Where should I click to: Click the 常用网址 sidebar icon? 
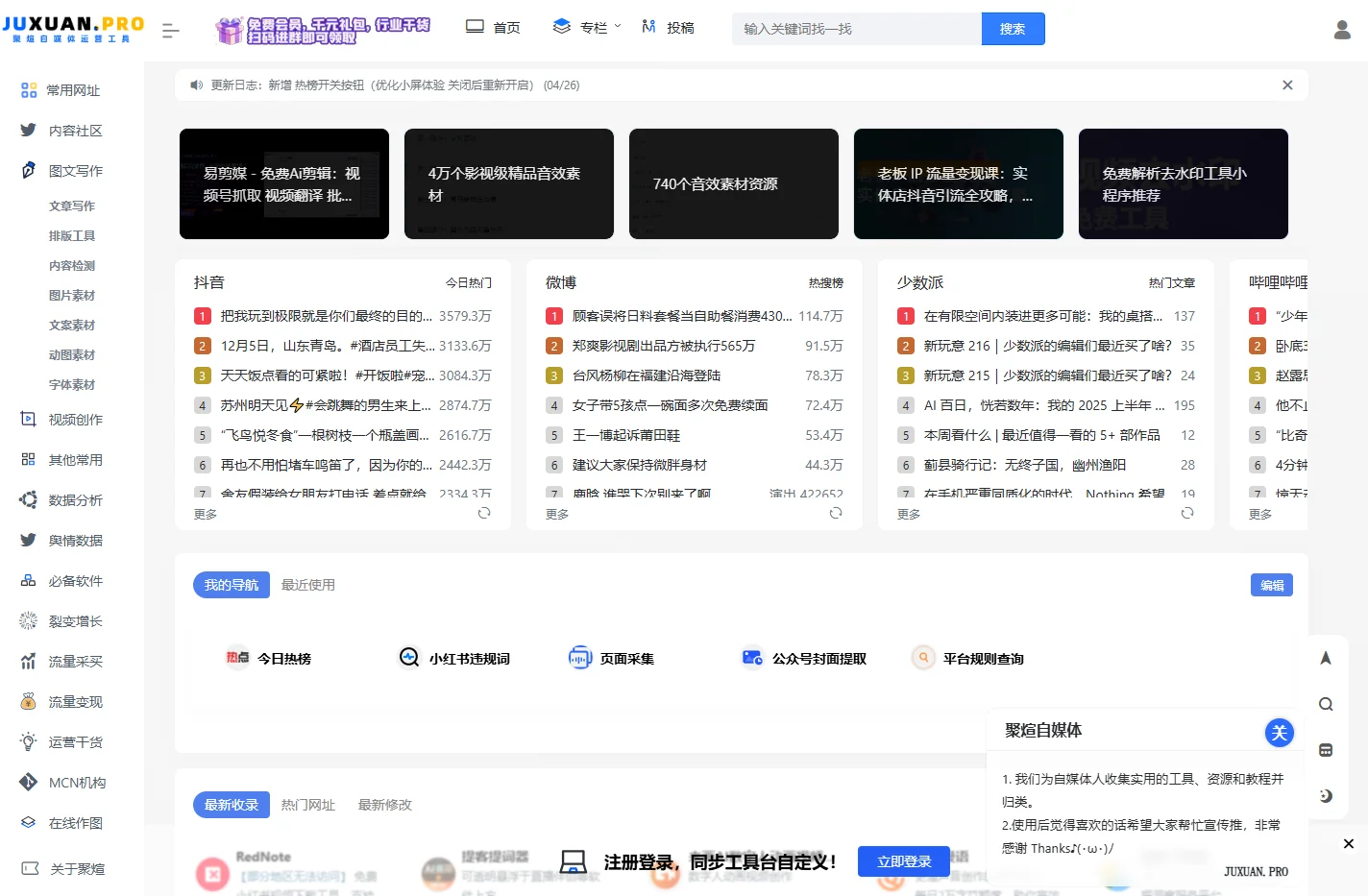29,90
